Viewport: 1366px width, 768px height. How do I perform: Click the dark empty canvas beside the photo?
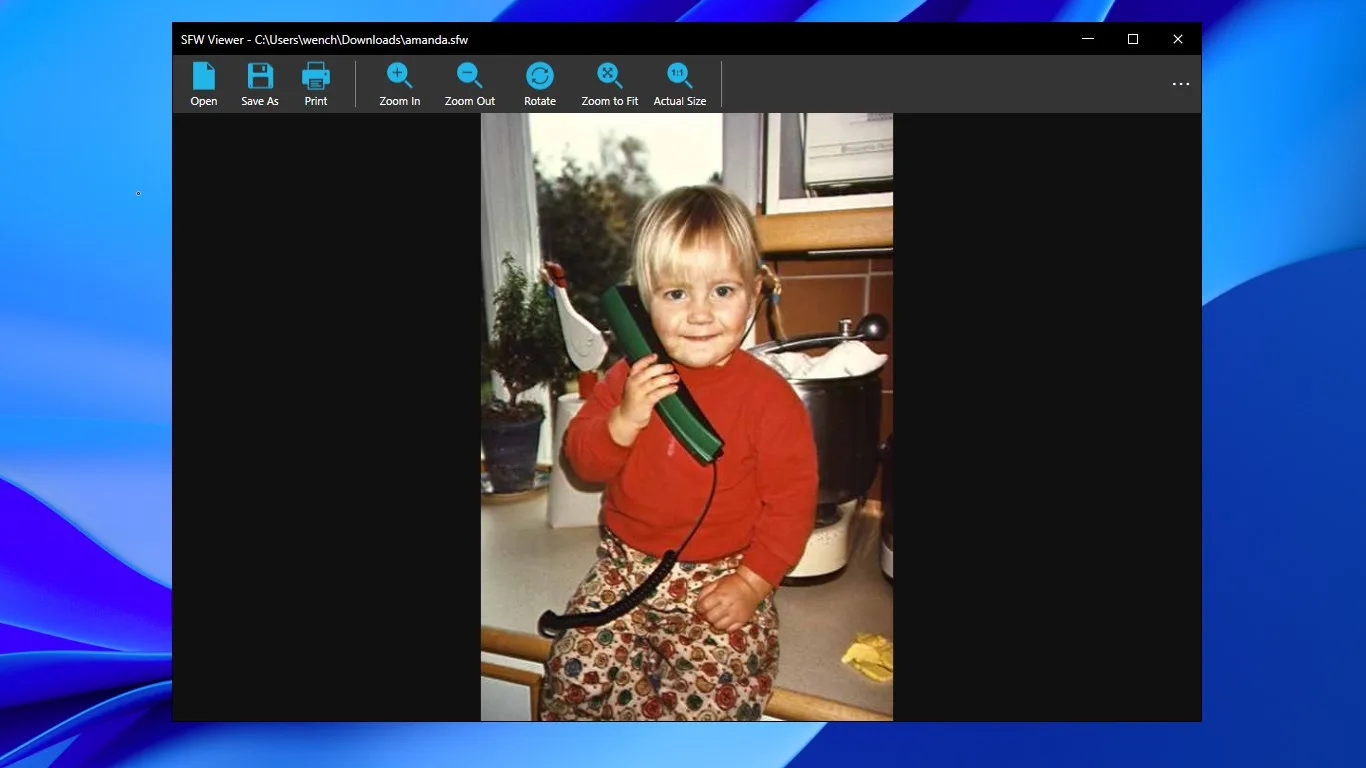click(326, 417)
